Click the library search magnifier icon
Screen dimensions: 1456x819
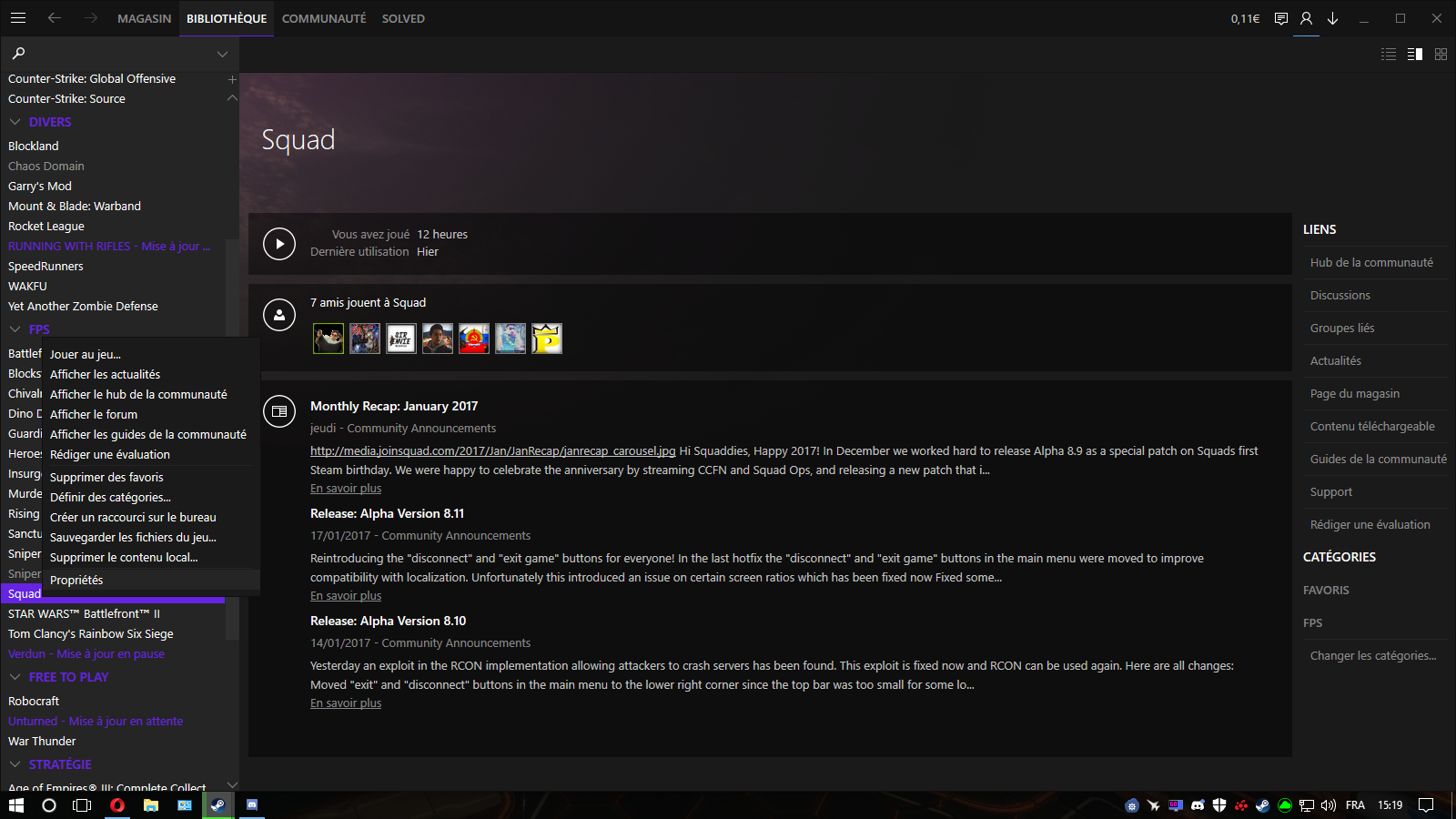(x=18, y=54)
